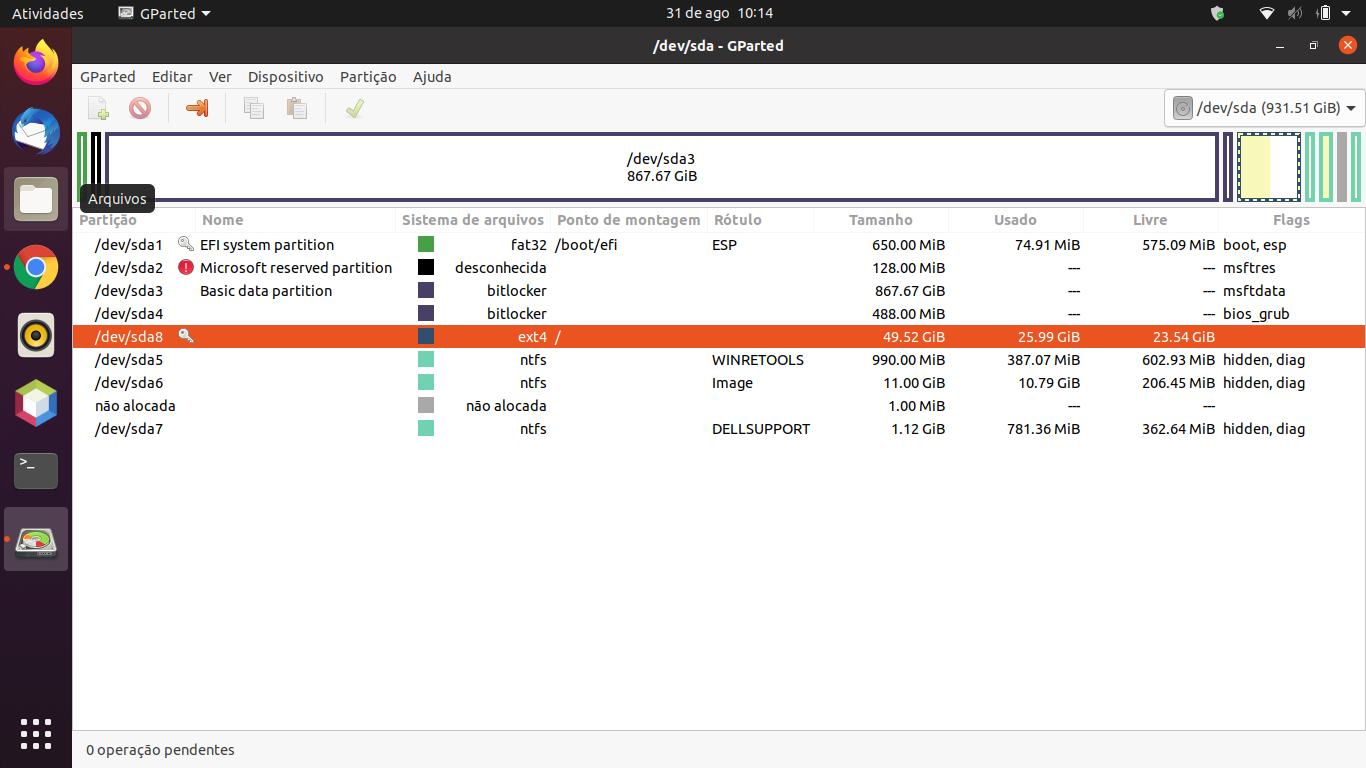Image resolution: width=1366 pixels, height=768 pixels.
Task: Select the /dev/sda6 partition row
Action: point(719,382)
